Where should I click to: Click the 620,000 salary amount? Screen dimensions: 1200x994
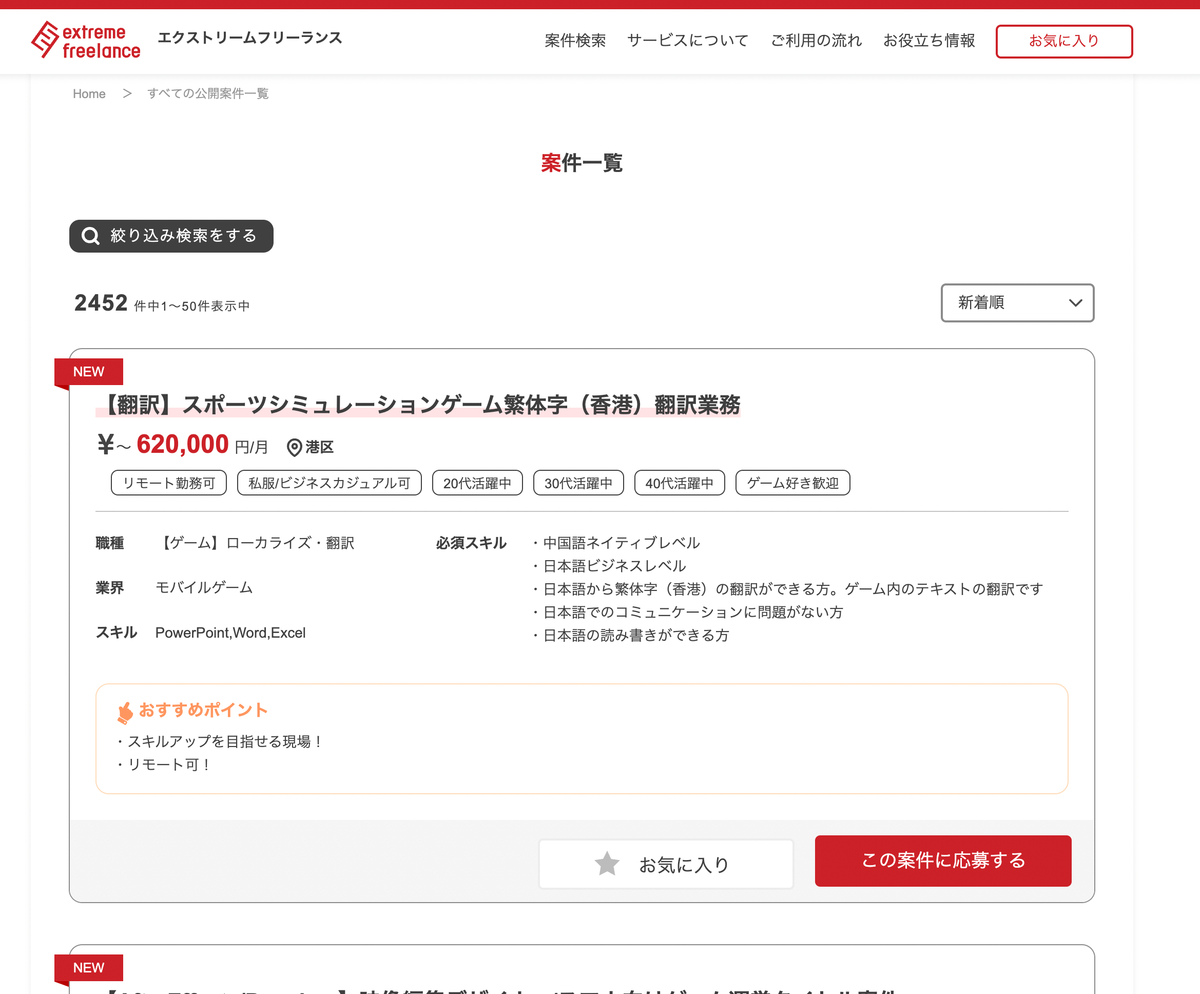183,444
